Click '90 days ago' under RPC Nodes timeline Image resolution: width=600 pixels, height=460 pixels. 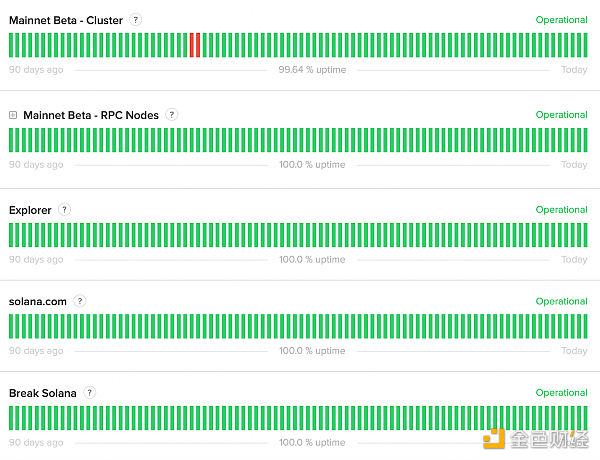click(36, 165)
